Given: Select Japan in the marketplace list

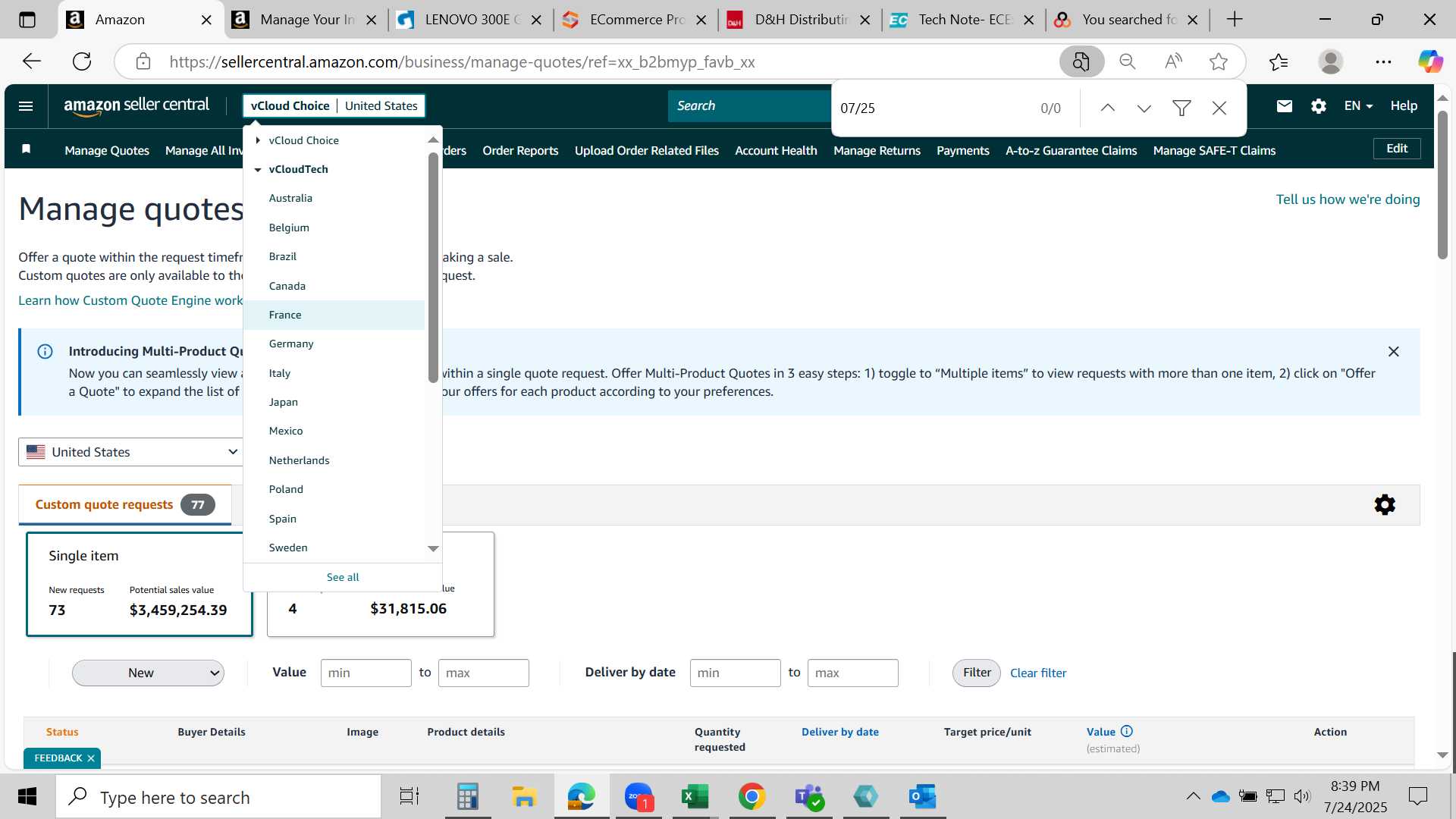Looking at the screenshot, I should pos(334,402).
